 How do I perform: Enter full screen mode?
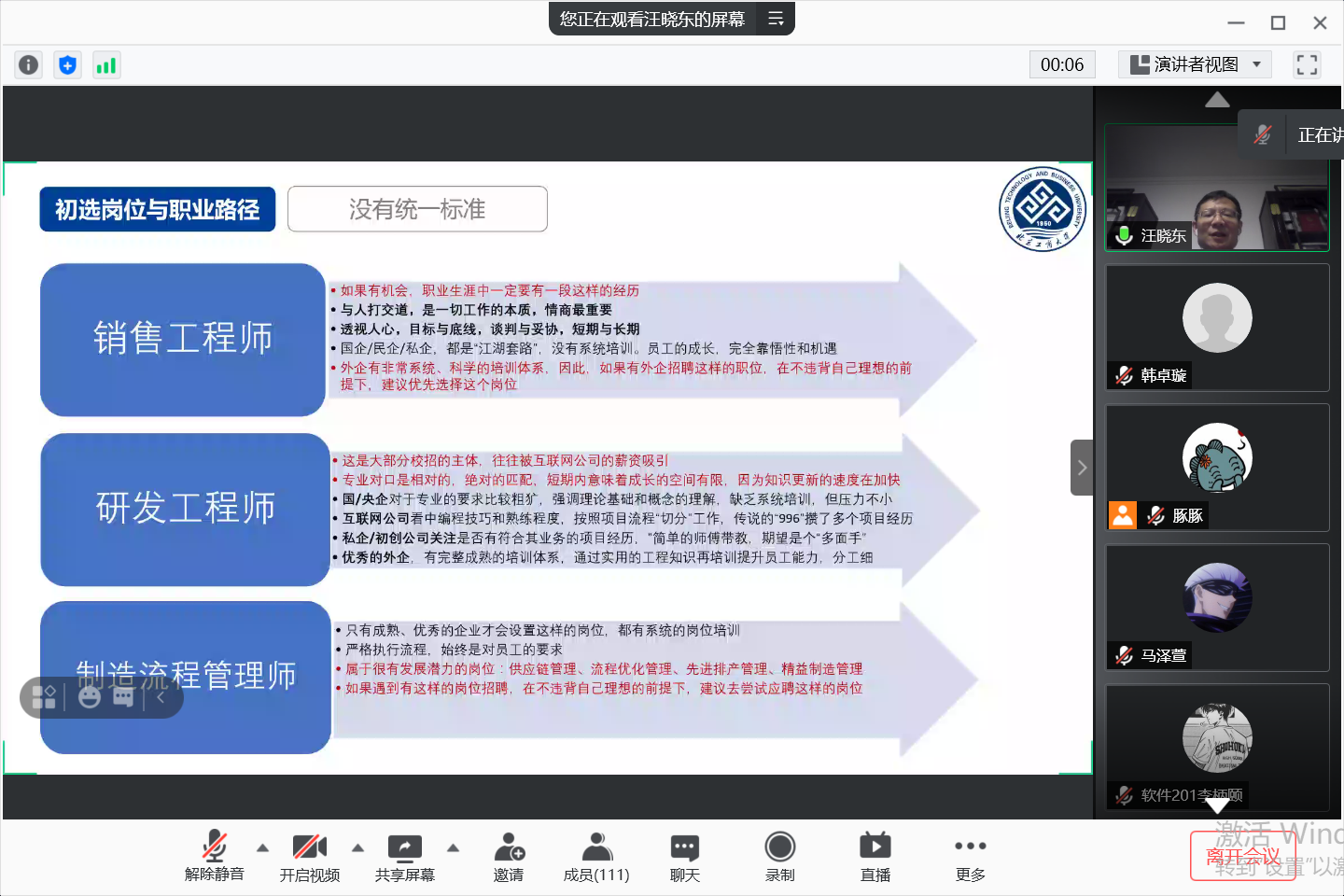1307,64
